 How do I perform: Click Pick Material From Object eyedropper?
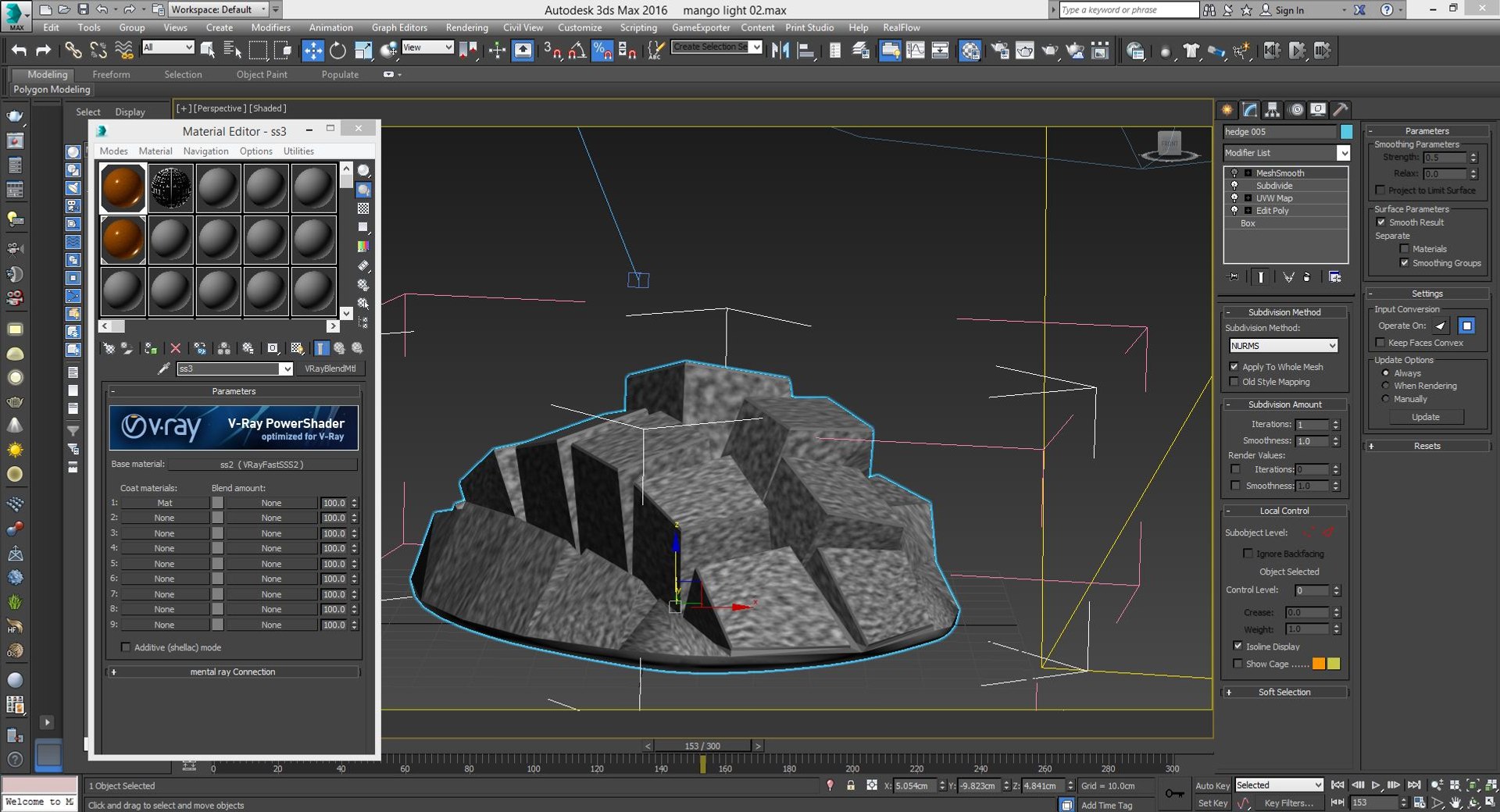point(163,369)
